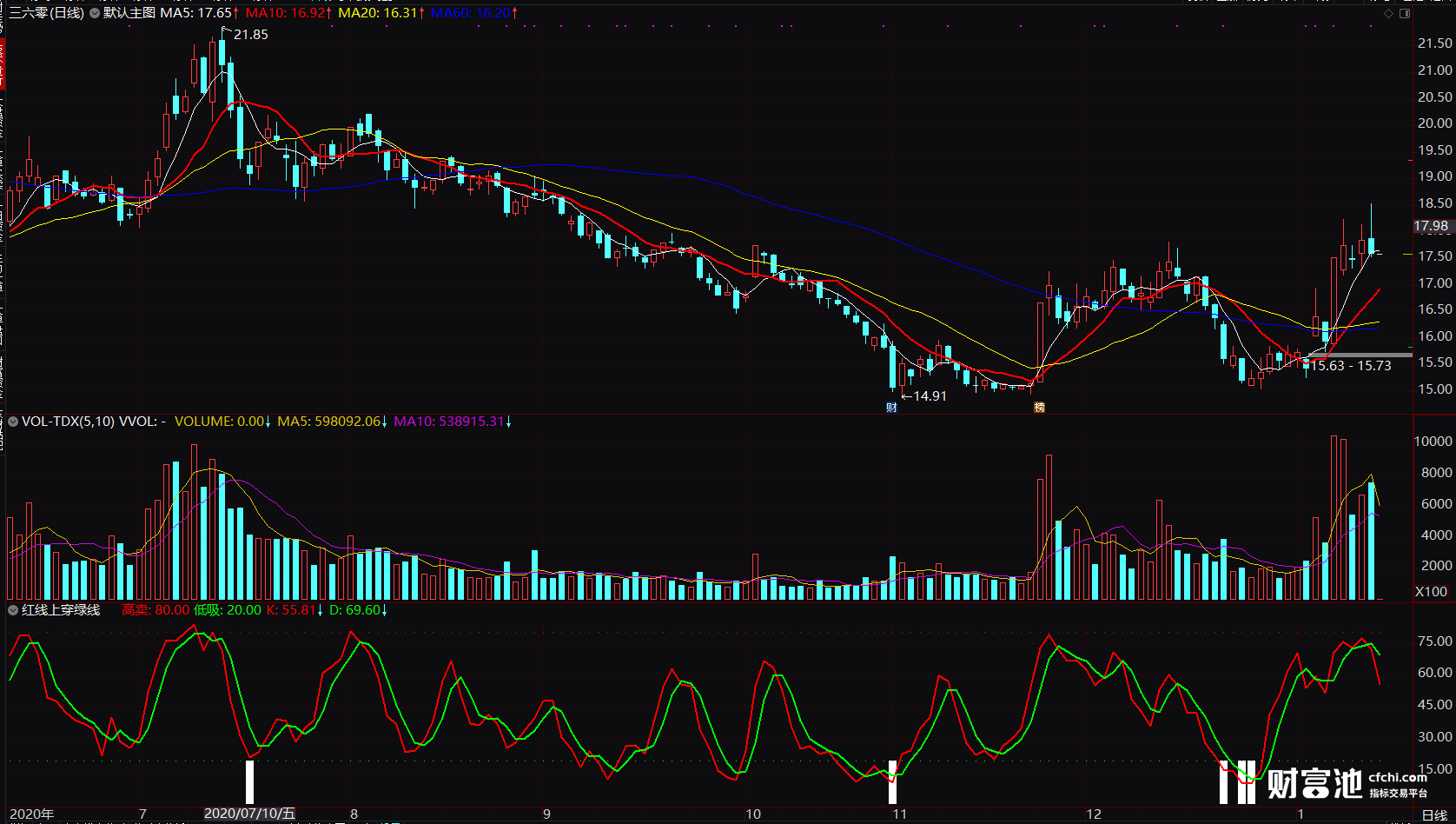Click the 低吸: 20.00 readout
1456x824 pixels.
pyautogui.click(x=228, y=610)
